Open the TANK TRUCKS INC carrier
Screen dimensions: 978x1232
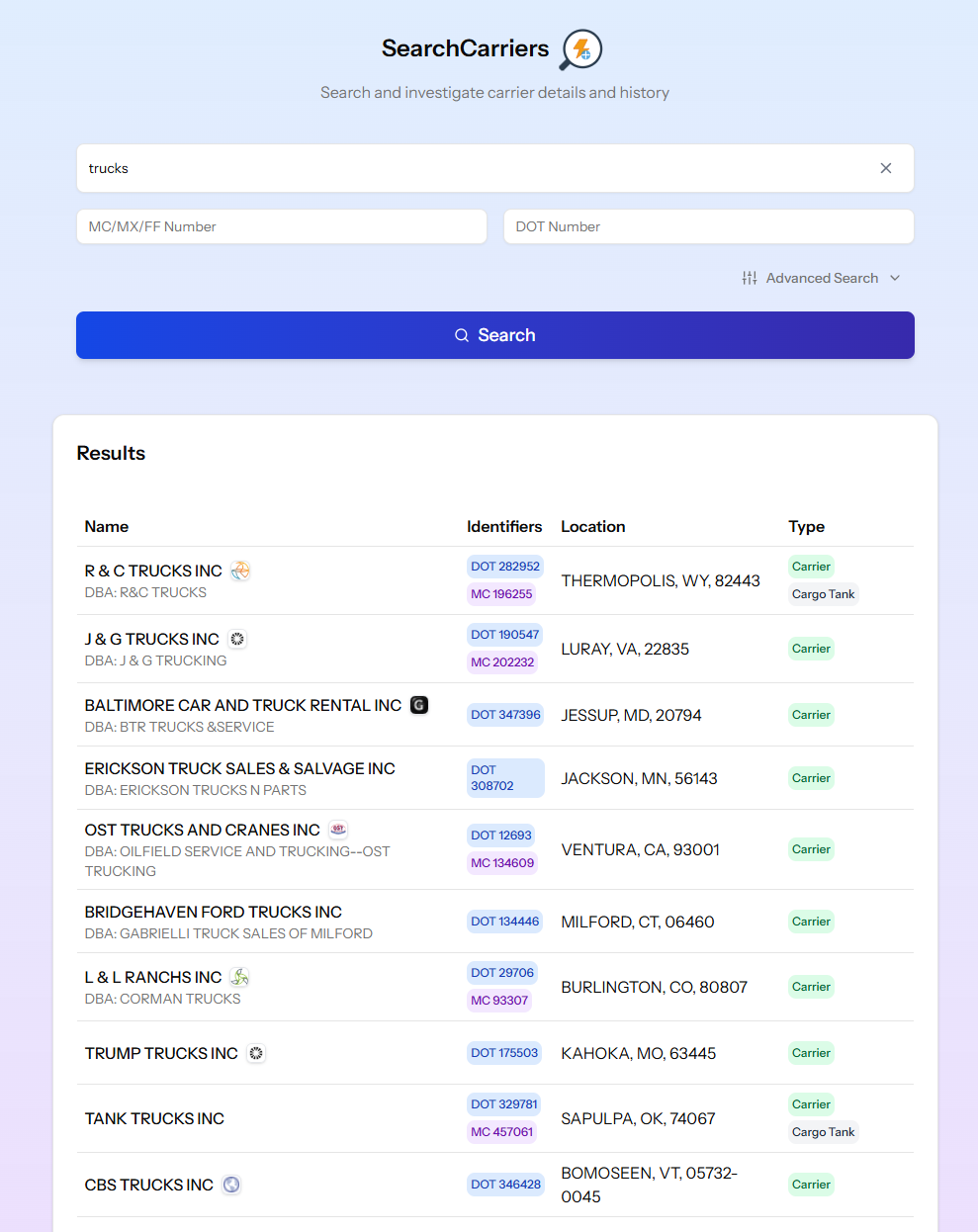pyautogui.click(x=154, y=1118)
